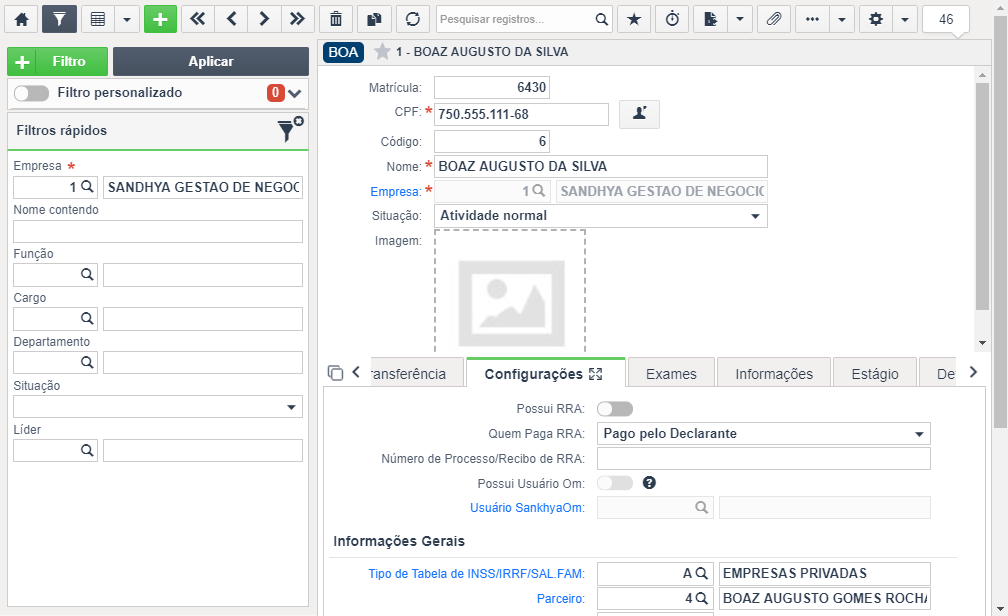Clear quick filters funnel icon
The width and height of the screenshot is (1008, 616).
pyautogui.click(x=290, y=130)
